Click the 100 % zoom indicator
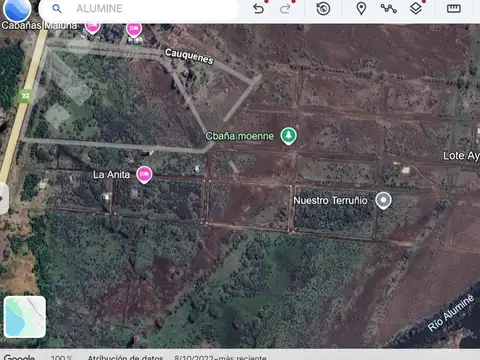Image resolution: width=480 pixels, height=360 pixels. [61, 357]
